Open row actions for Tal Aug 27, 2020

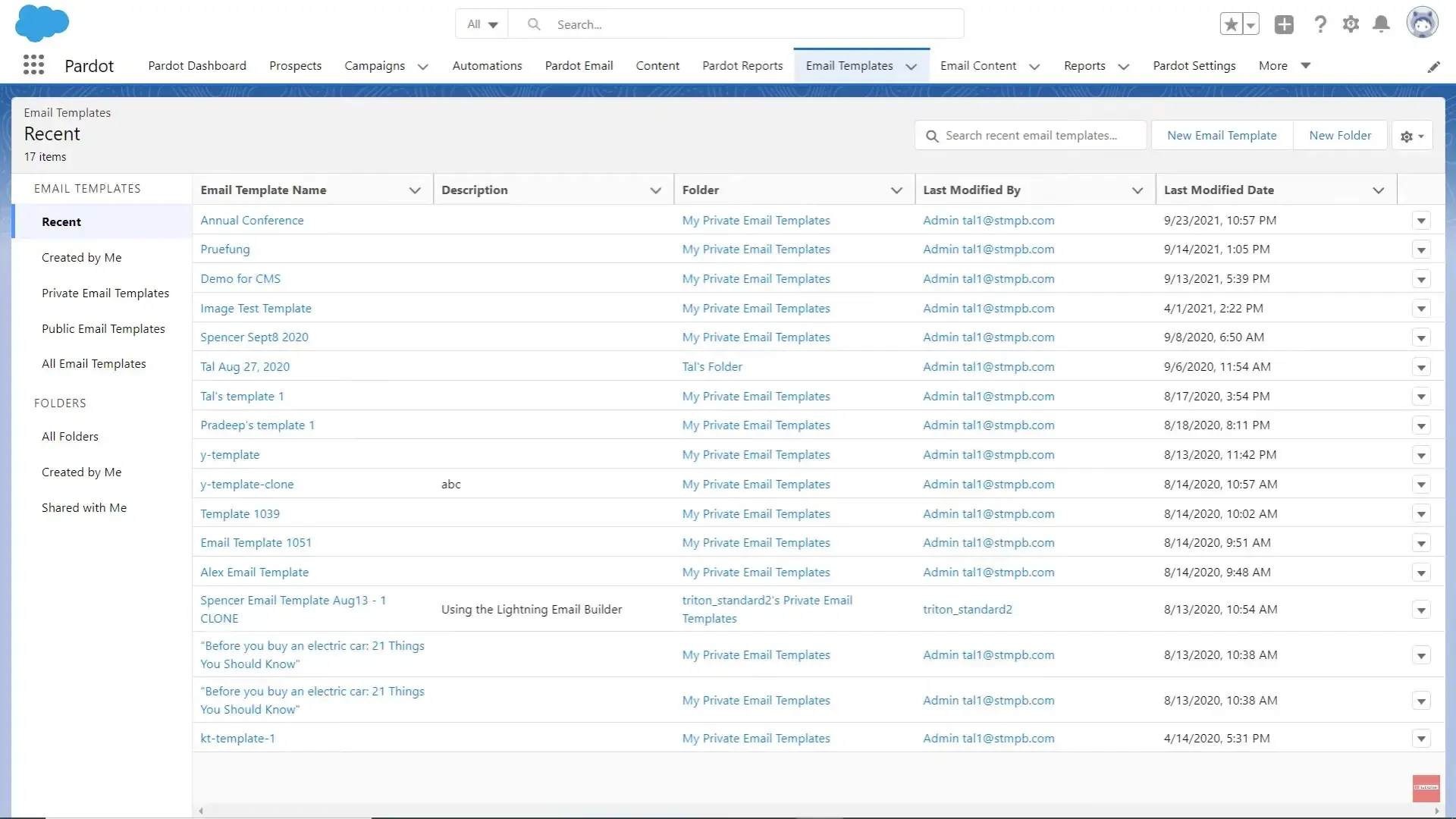pyautogui.click(x=1421, y=367)
